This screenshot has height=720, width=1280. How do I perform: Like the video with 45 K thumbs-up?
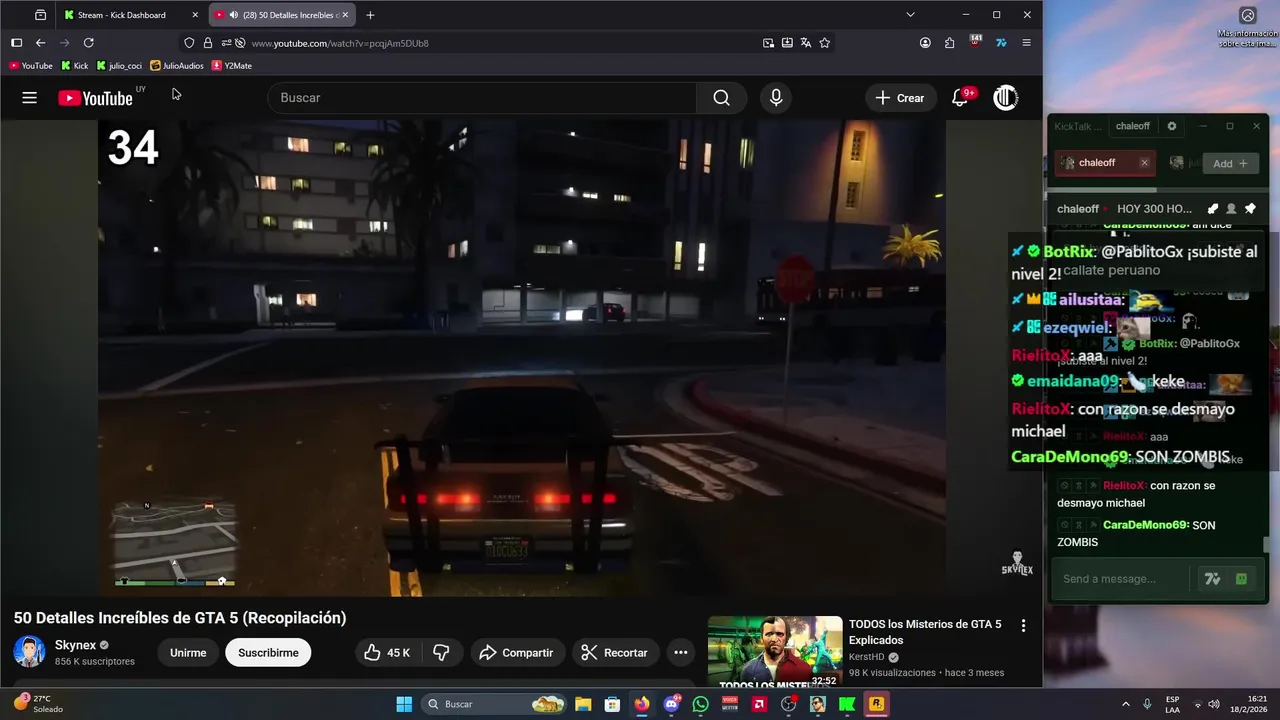click(386, 653)
